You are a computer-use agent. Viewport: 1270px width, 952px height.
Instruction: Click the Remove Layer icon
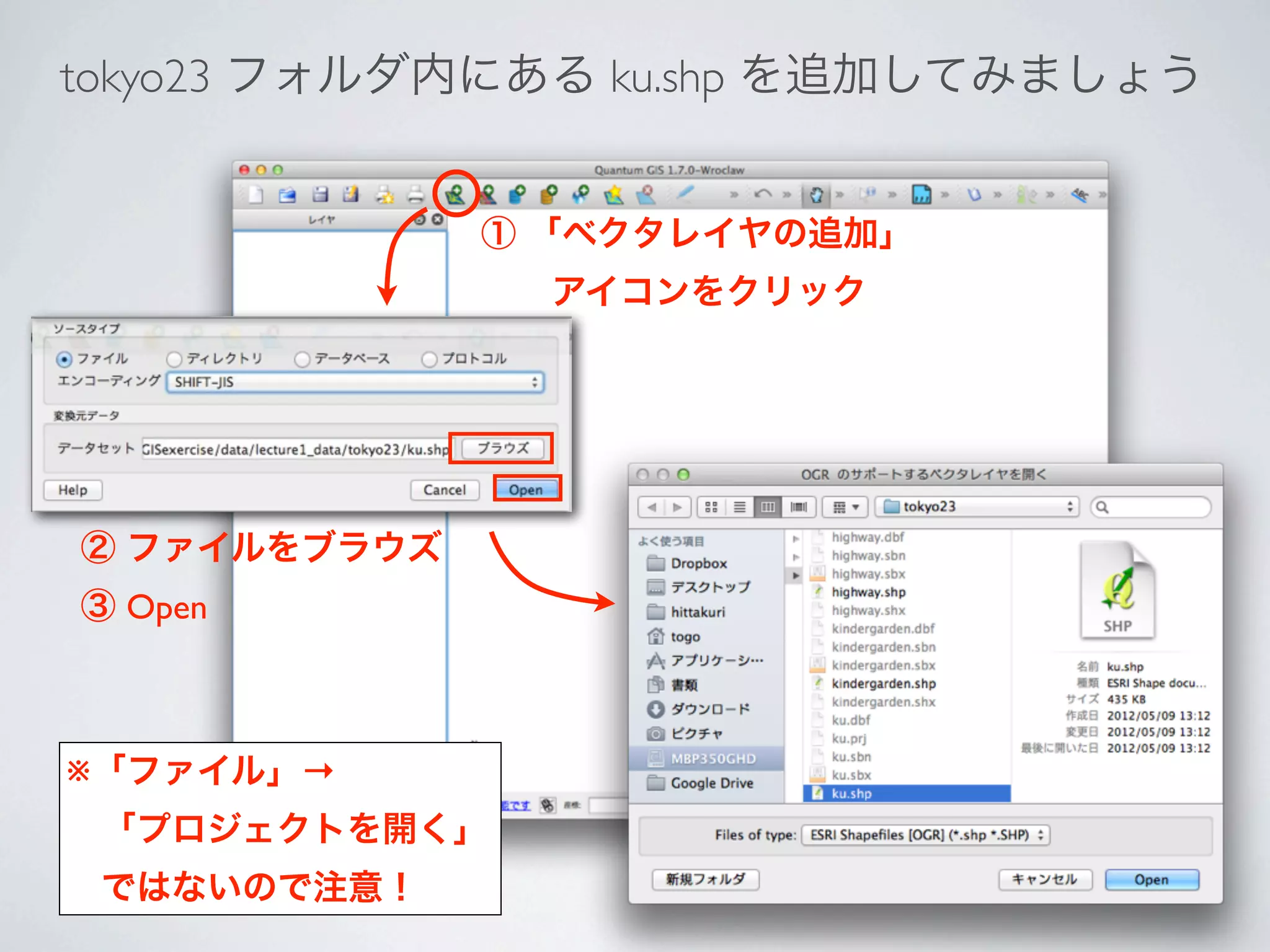[646, 195]
